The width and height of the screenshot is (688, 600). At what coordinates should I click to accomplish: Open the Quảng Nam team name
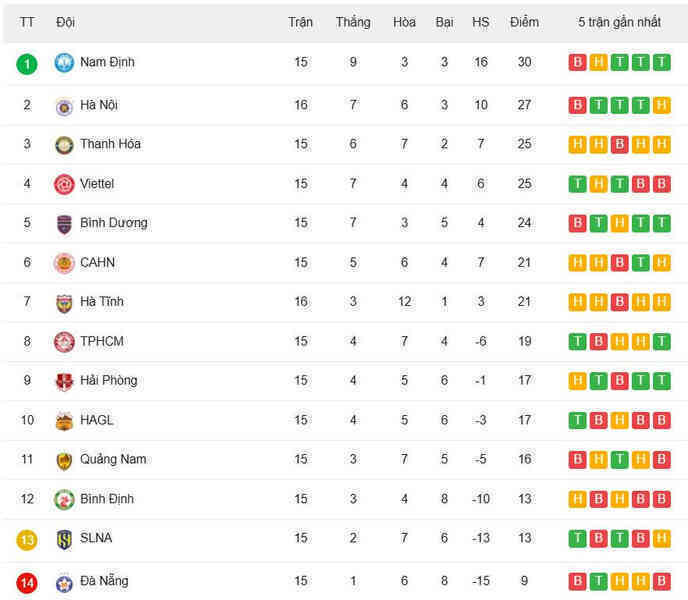tap(113, 459)
